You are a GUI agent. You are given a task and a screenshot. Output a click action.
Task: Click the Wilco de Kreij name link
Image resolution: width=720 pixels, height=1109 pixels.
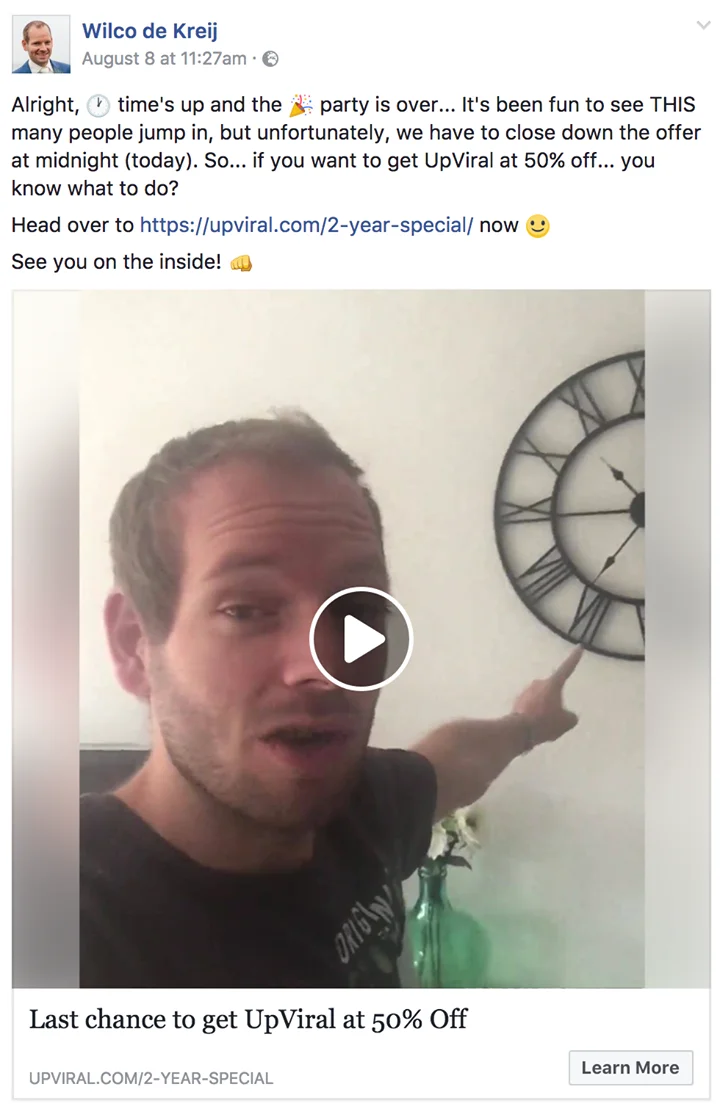coord(150,30)
